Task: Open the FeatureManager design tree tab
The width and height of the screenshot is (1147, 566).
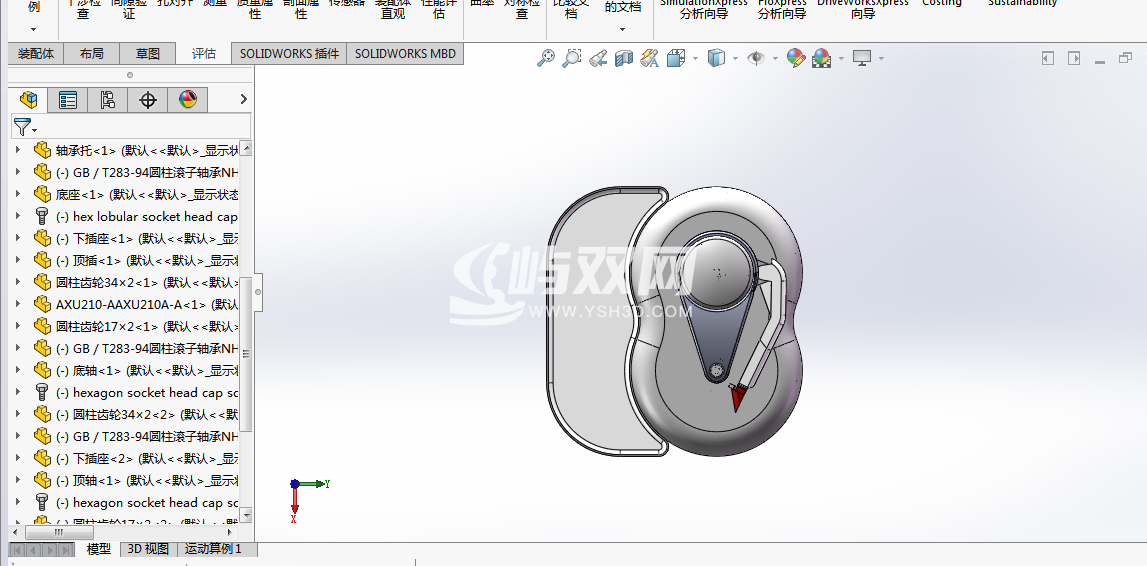Action: 29,99
